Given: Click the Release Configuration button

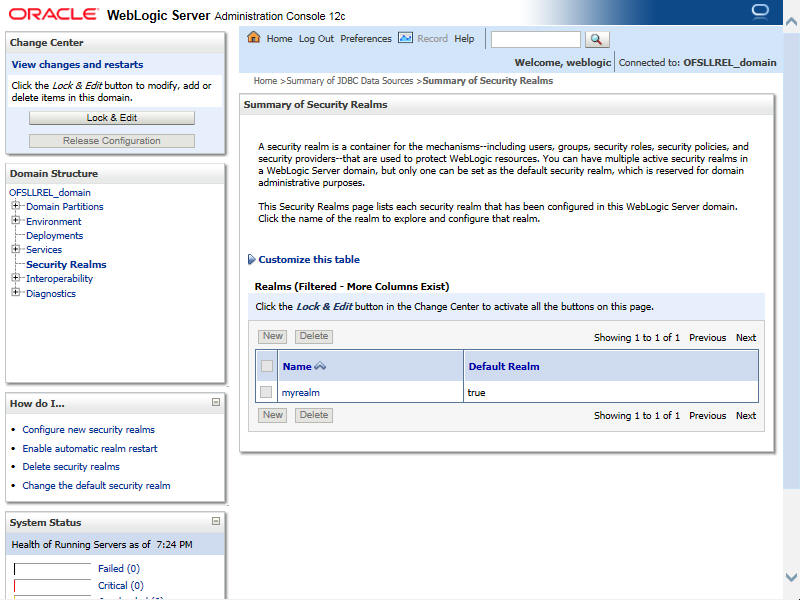Looking at the screenshot, I should click(112, 141).
